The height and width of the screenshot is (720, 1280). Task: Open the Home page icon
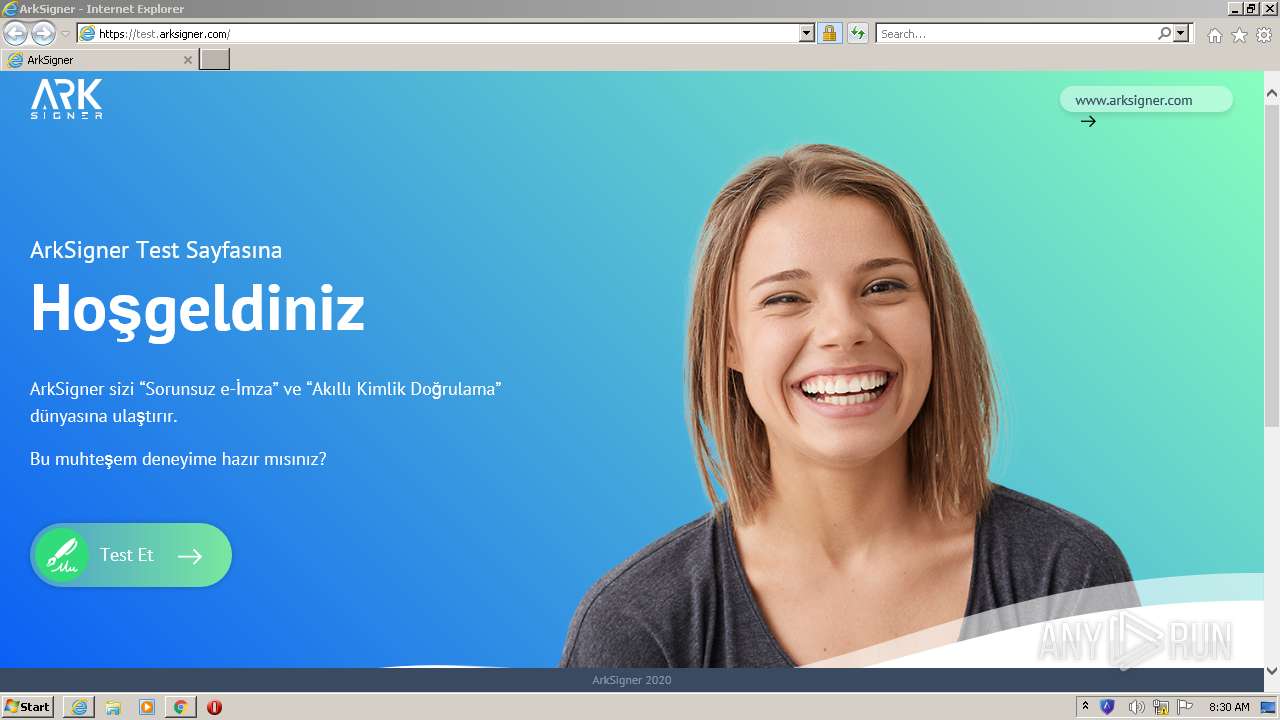coord(1214,35)
